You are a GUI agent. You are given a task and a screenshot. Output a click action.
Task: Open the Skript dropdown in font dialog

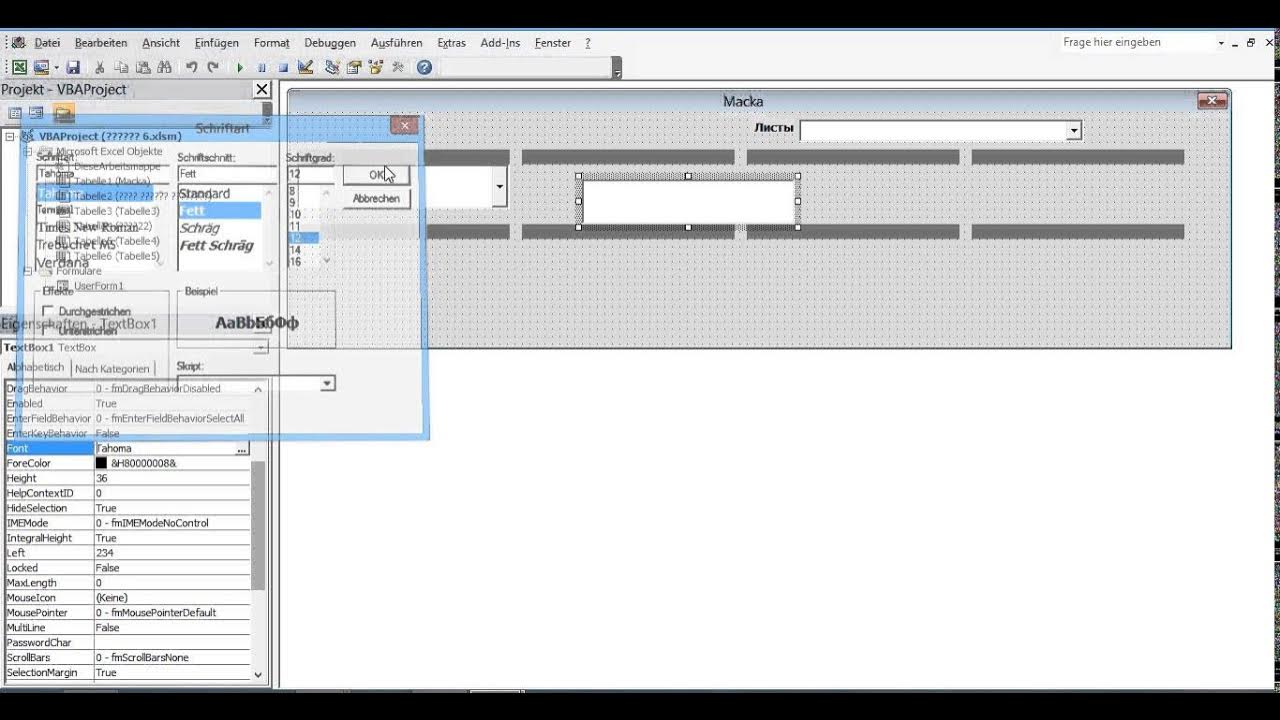coord(327,384)
